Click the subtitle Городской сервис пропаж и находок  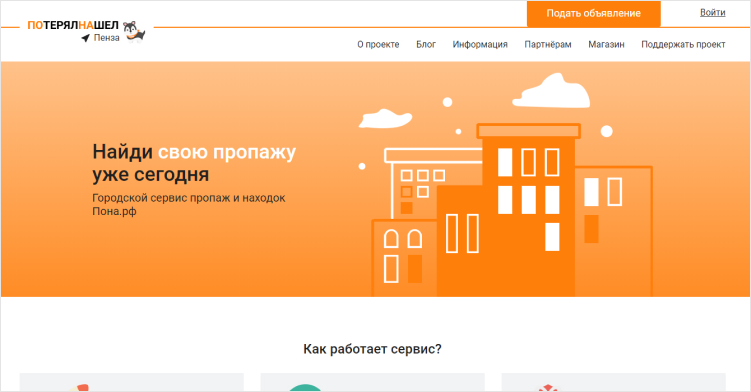tap(189, 198)
